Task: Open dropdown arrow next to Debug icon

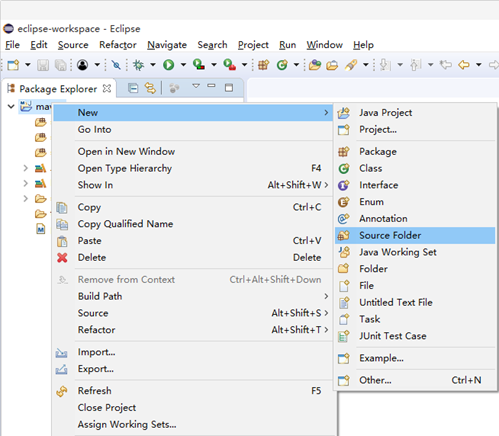Action: pos(153,65)
